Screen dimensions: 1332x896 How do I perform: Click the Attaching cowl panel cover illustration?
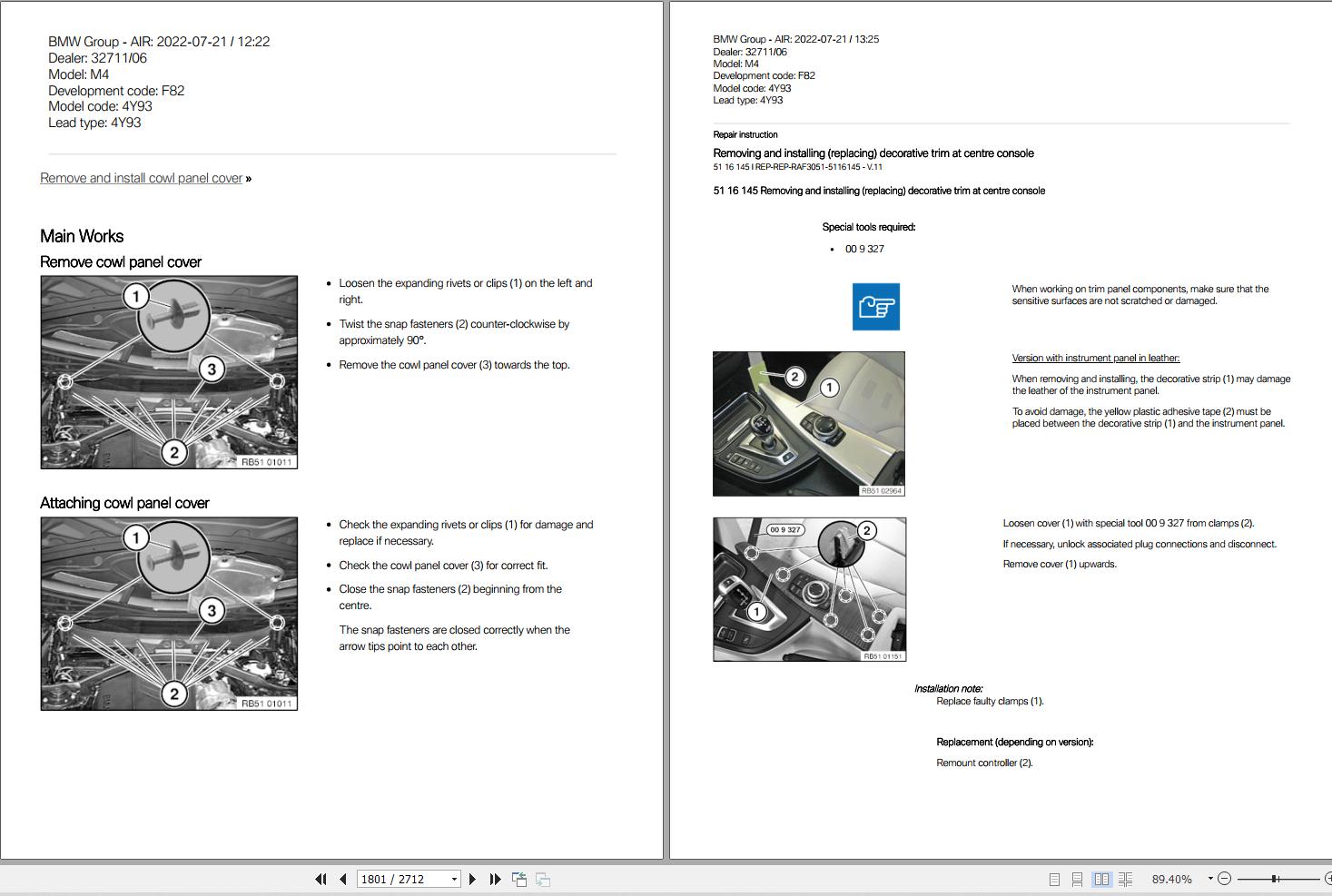point(169,614)
